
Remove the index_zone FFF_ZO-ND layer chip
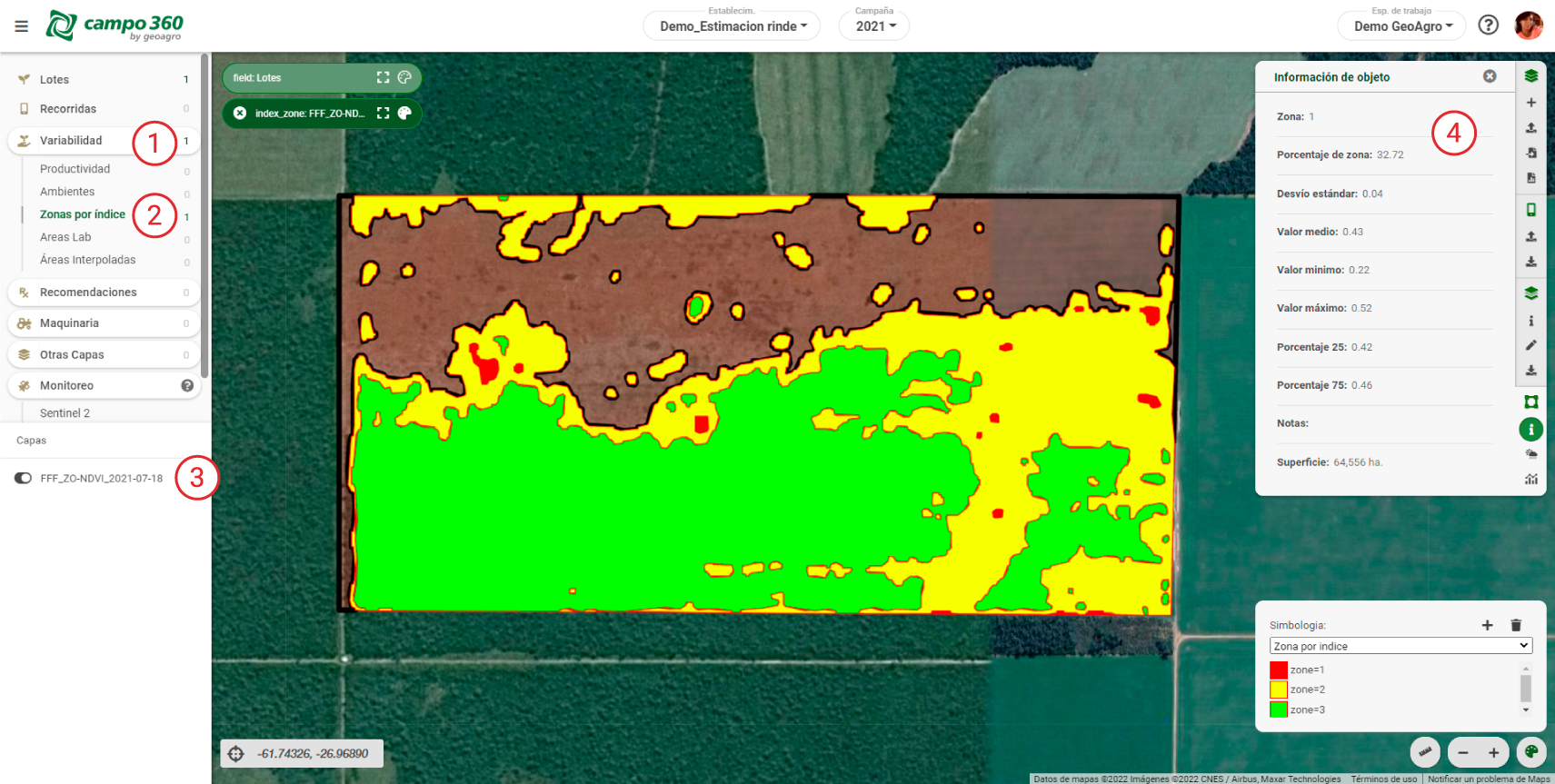point(240,114)
